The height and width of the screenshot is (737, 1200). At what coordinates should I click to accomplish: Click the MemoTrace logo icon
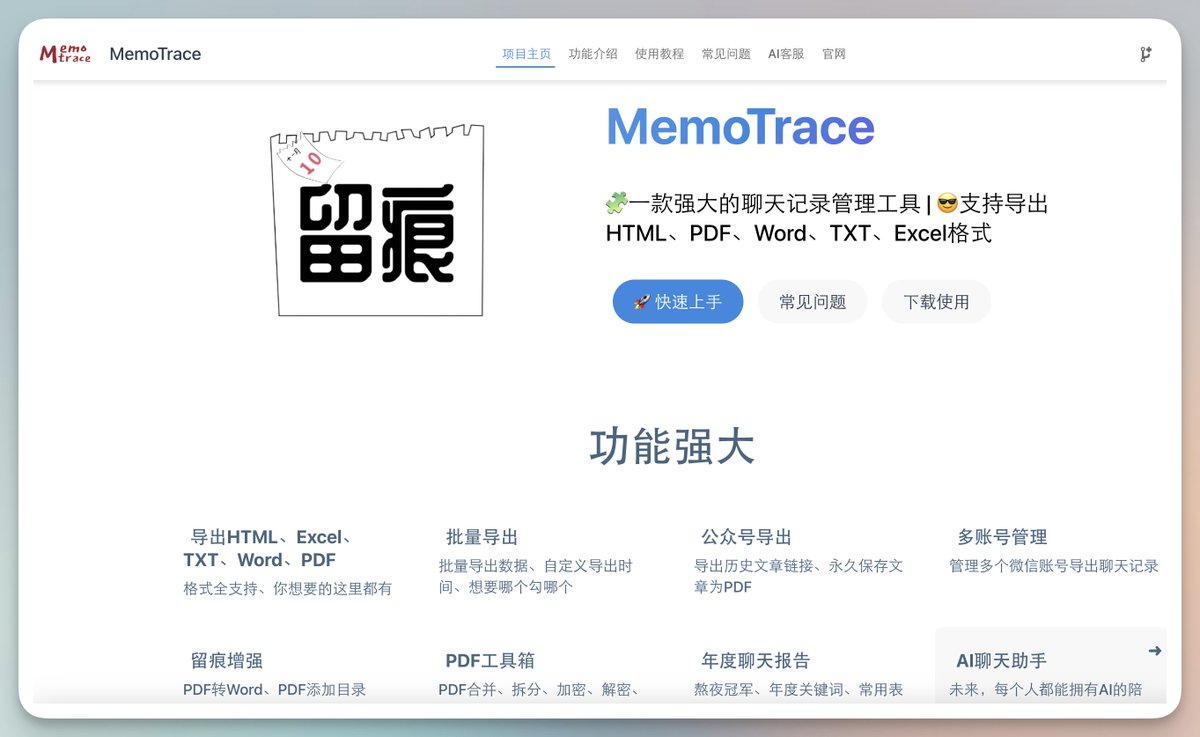click(x=64, y=53)
